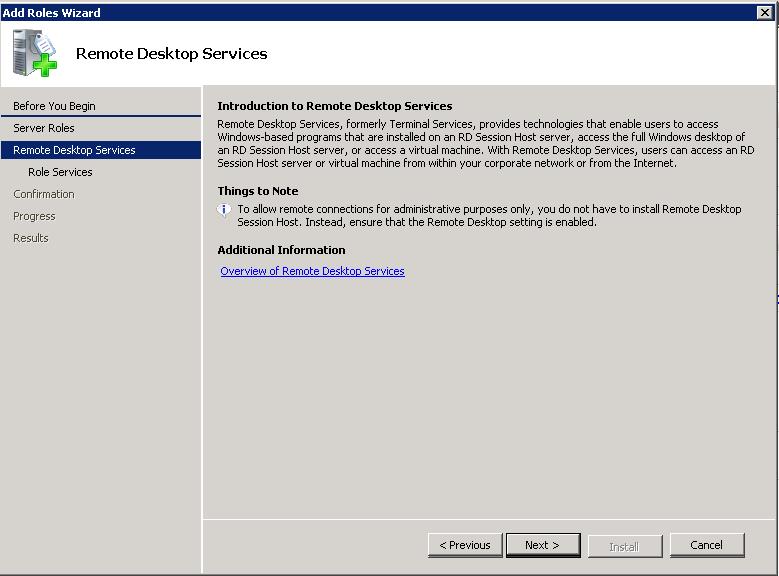The image size is (779, 576).
Task: Click the Additional Information heading
Action: (282, 250)
